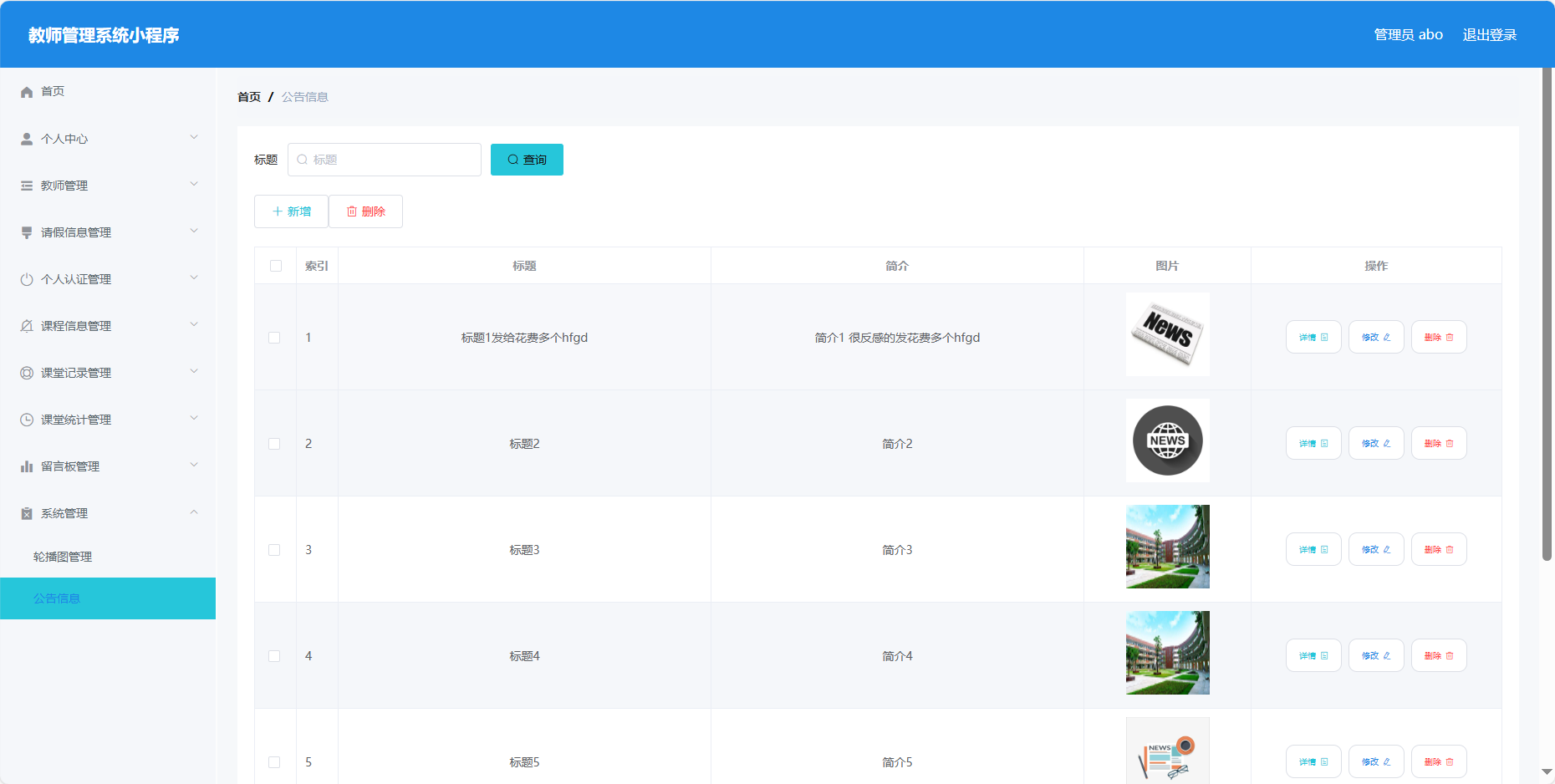Image resolution: width=1555 pixels, height=784 pixels.
Task: Click 修改 for row 标题5
Action: pos(1376,761)
